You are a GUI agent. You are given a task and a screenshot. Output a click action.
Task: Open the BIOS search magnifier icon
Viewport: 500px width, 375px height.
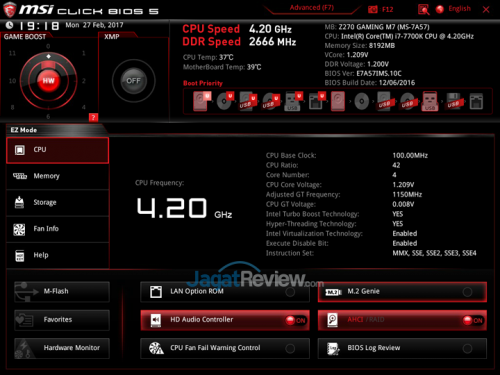[423, 9]
